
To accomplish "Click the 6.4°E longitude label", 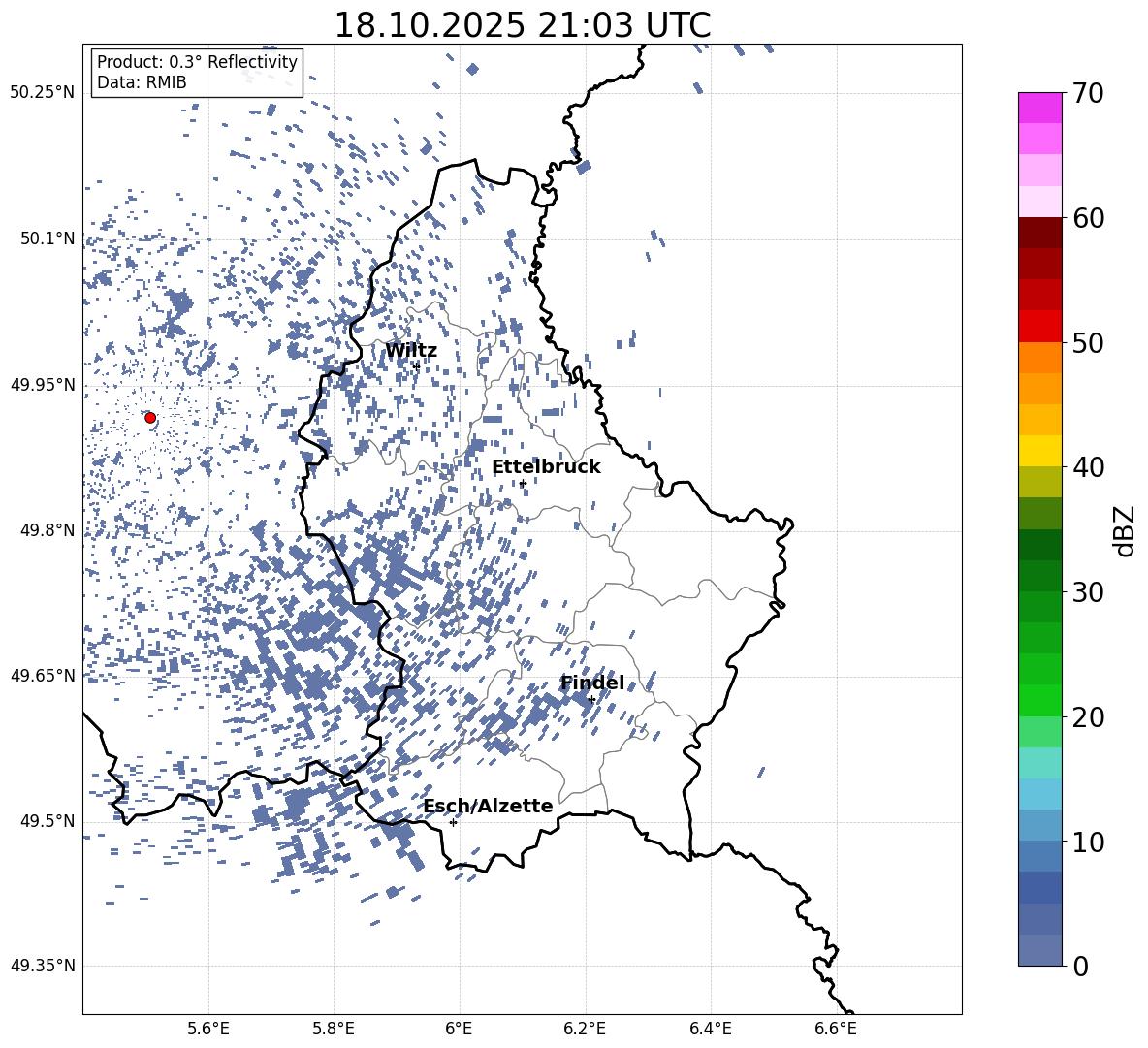I will pos(710,1029).
